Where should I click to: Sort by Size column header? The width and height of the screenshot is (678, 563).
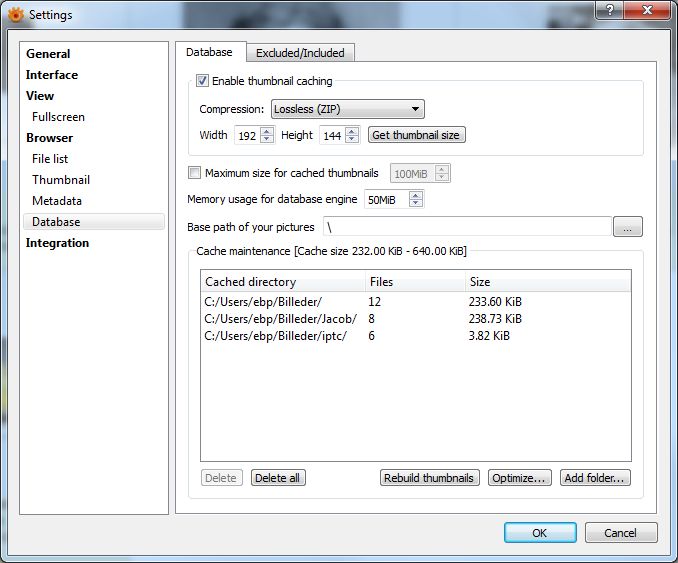(548, 282)
